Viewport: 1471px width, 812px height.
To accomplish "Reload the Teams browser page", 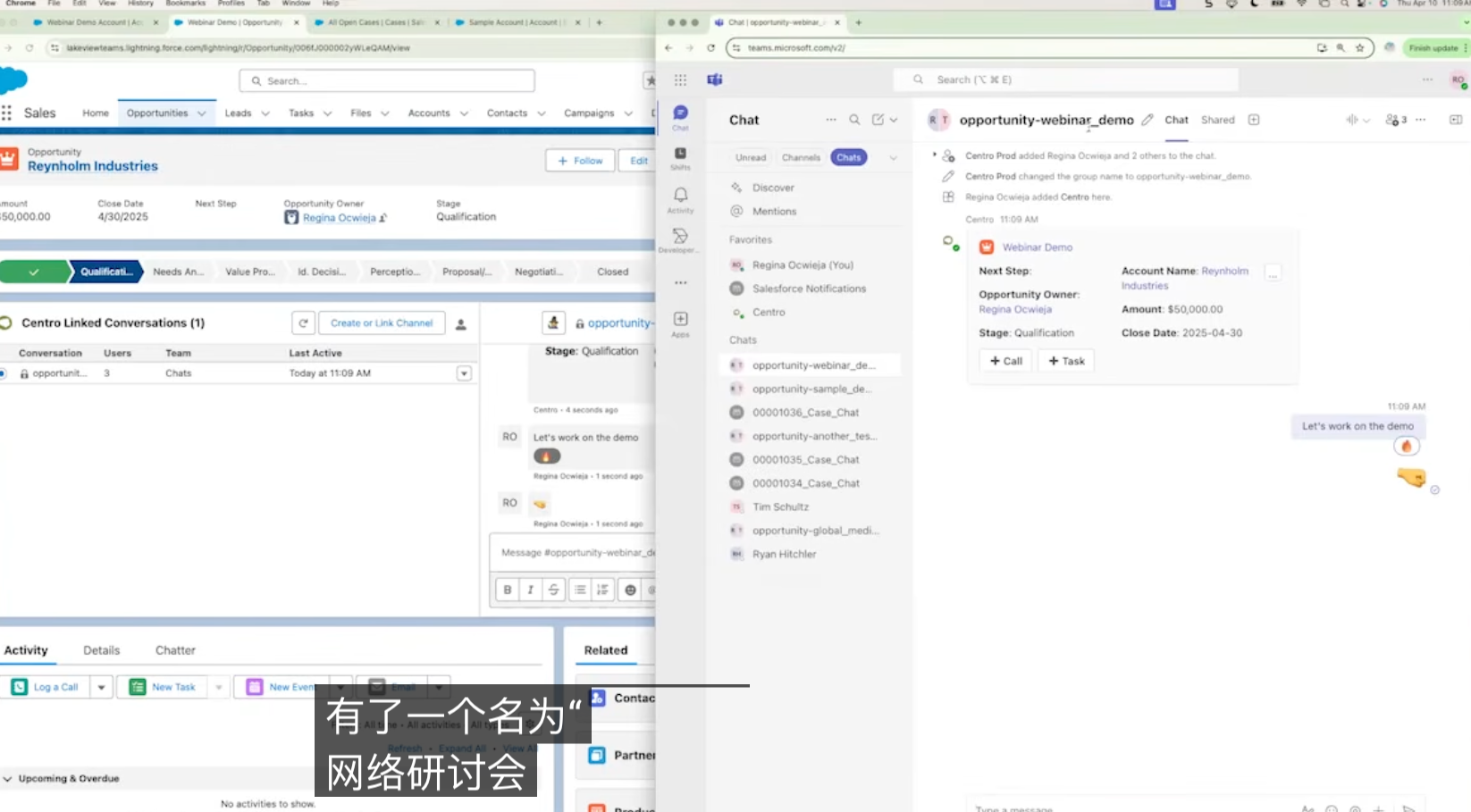I will coord(710,48).
